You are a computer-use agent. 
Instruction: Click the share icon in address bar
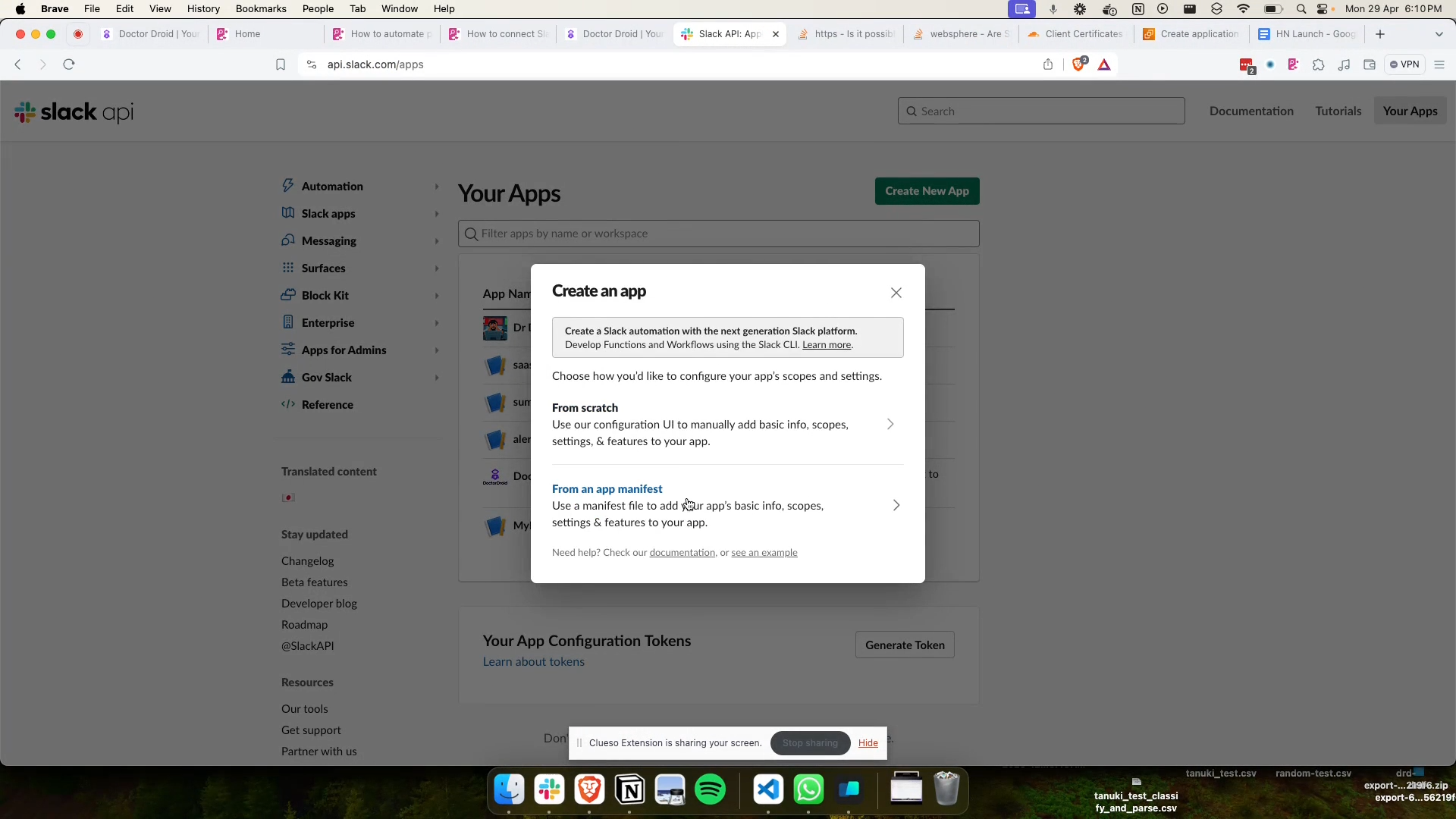(x=1048, y=64)
